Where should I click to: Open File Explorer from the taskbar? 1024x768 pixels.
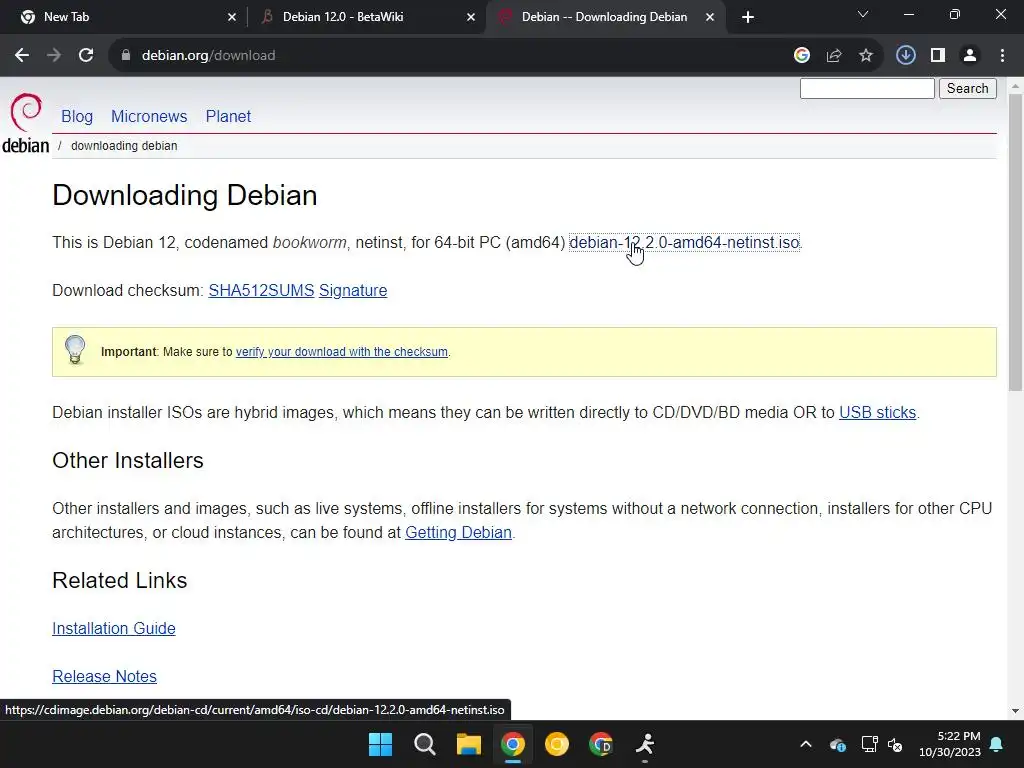[469, 744]
